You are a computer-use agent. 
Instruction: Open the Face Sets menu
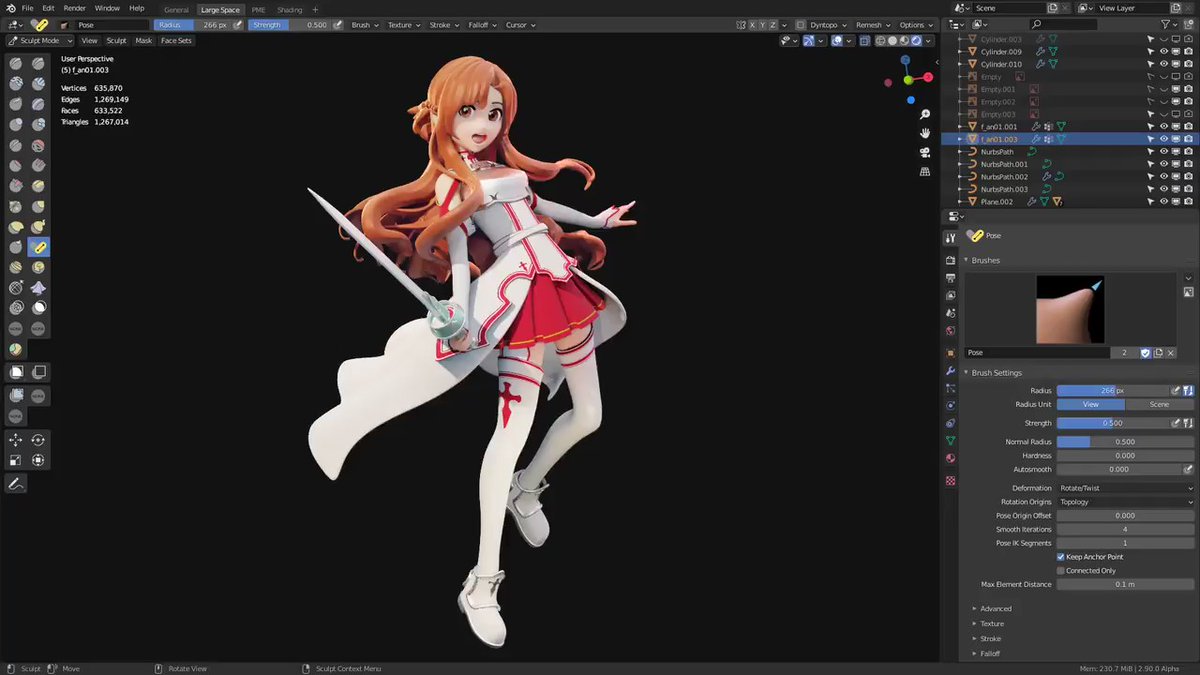point(176,41)
